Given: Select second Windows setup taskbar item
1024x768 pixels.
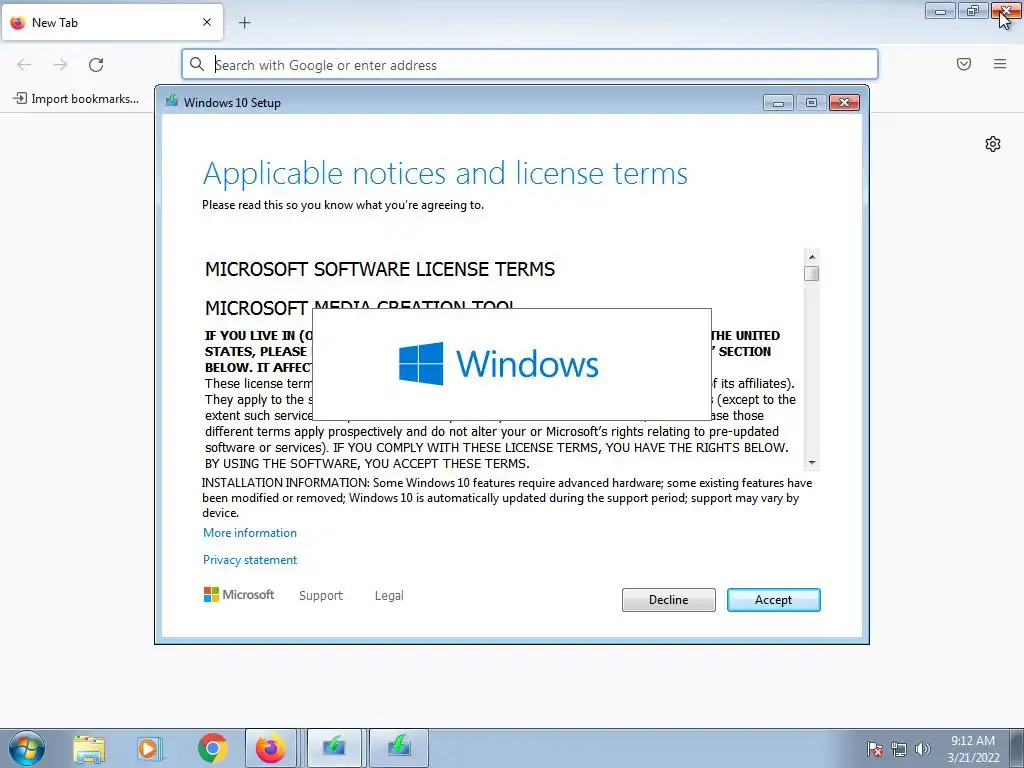Looking at the screenshot, I should coord(399,748).
